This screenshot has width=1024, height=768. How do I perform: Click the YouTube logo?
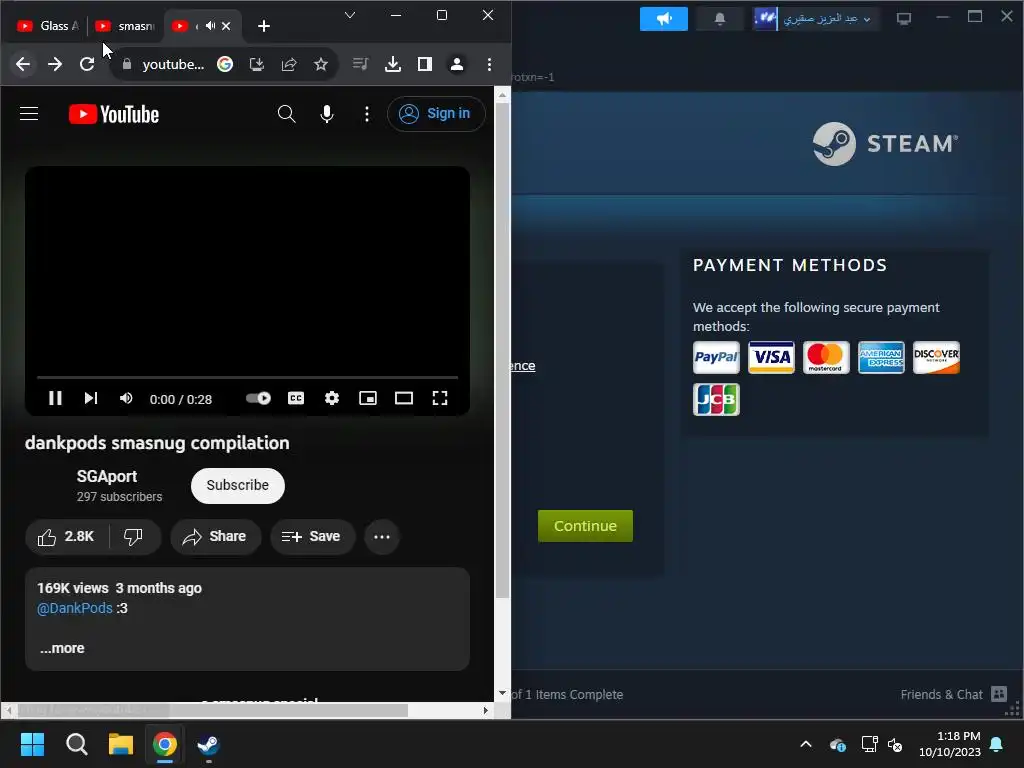pos(114,114)
